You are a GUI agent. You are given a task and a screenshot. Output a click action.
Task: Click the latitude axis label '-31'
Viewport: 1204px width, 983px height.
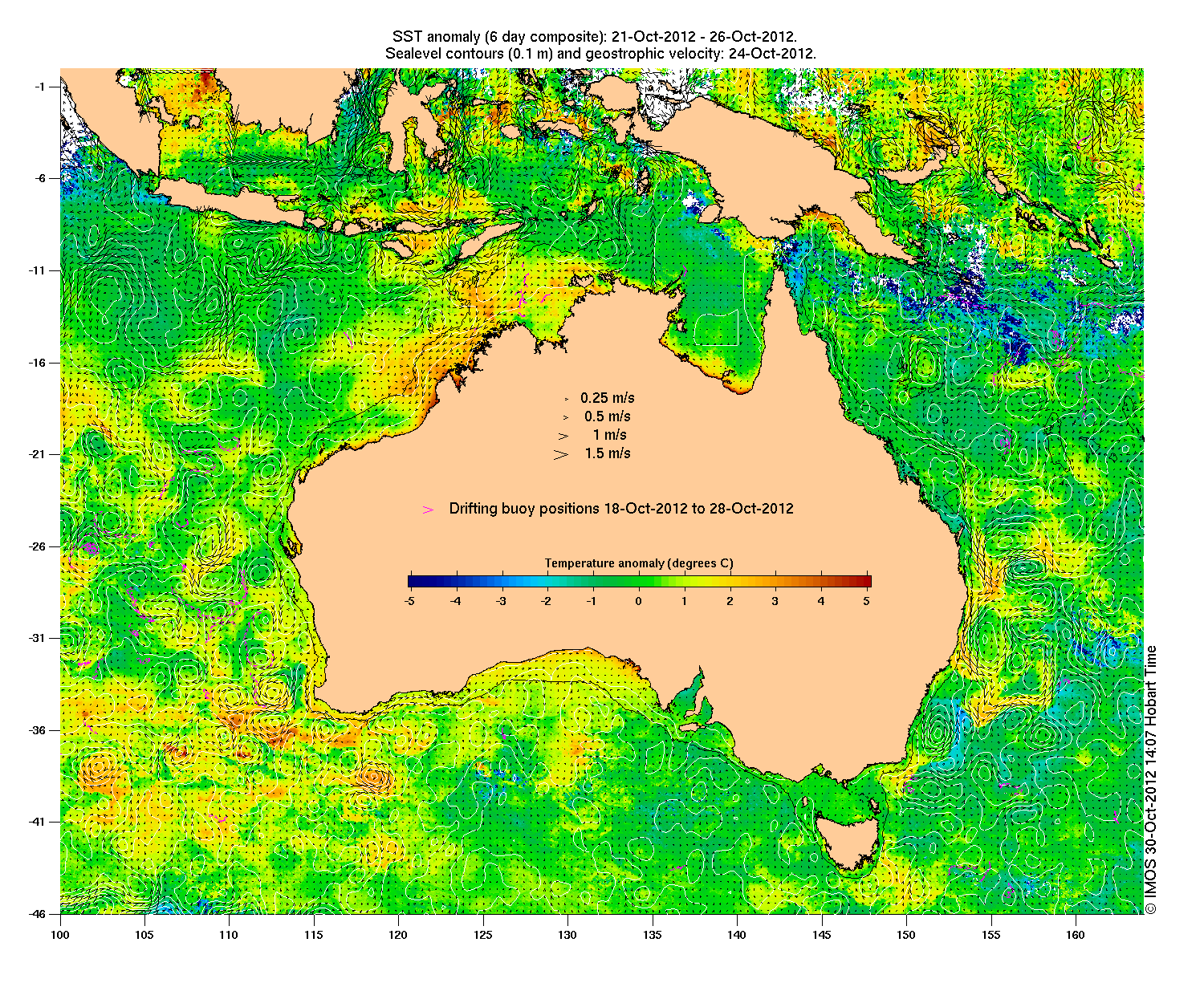(x=39, y=638)
